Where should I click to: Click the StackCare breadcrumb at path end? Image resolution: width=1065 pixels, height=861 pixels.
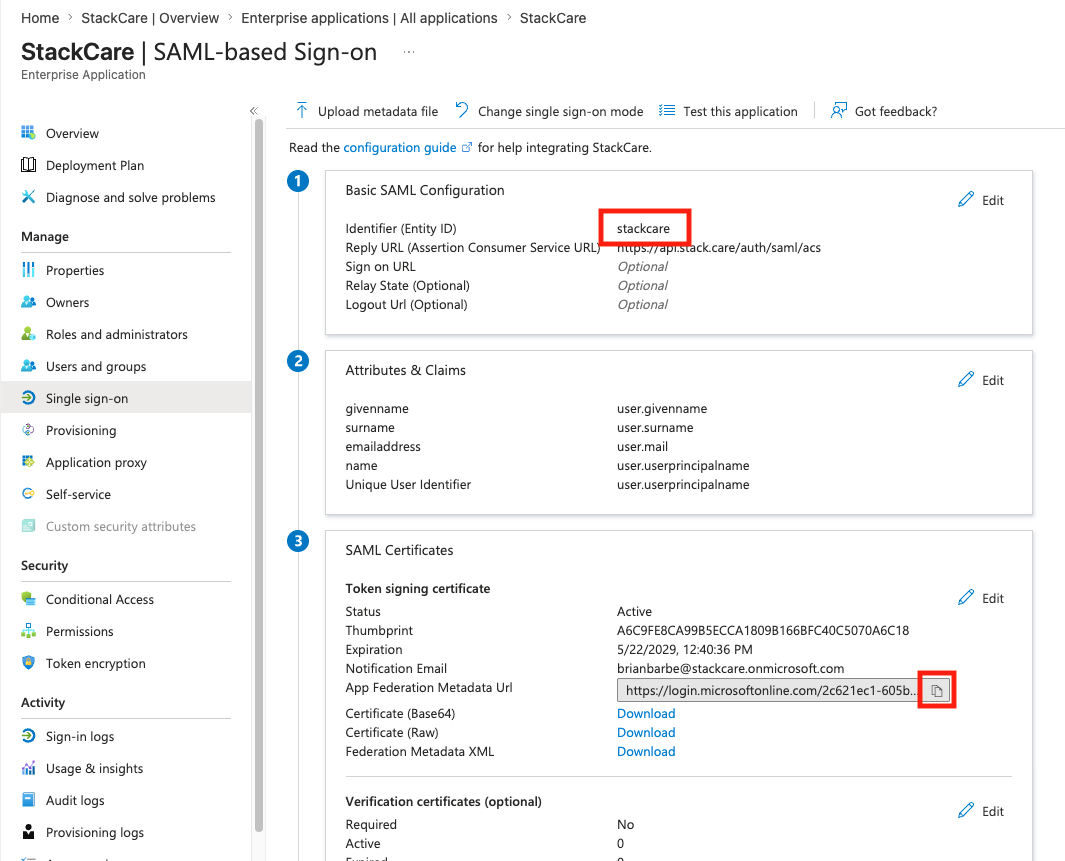click(x=553, y=18)
